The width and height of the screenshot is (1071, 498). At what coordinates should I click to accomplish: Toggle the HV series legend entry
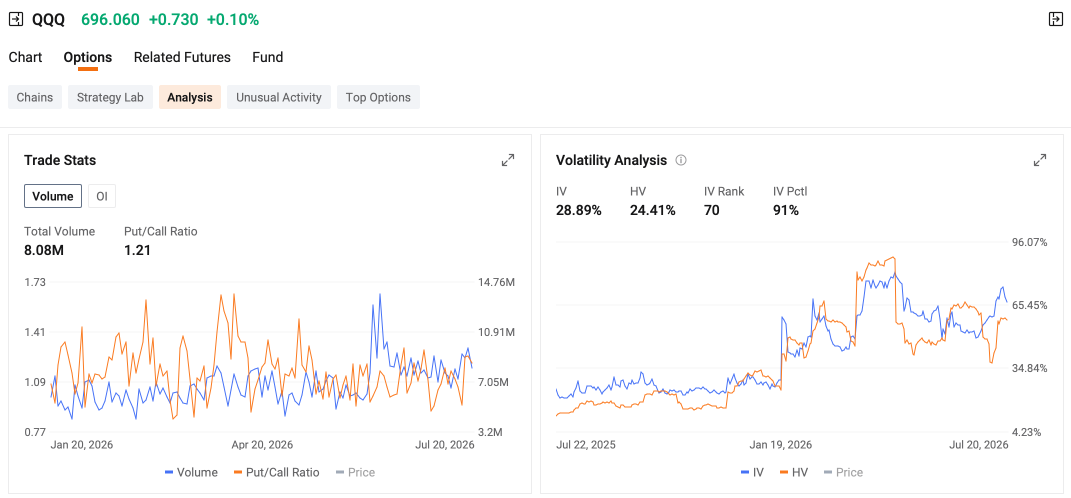tap(794, 472)
